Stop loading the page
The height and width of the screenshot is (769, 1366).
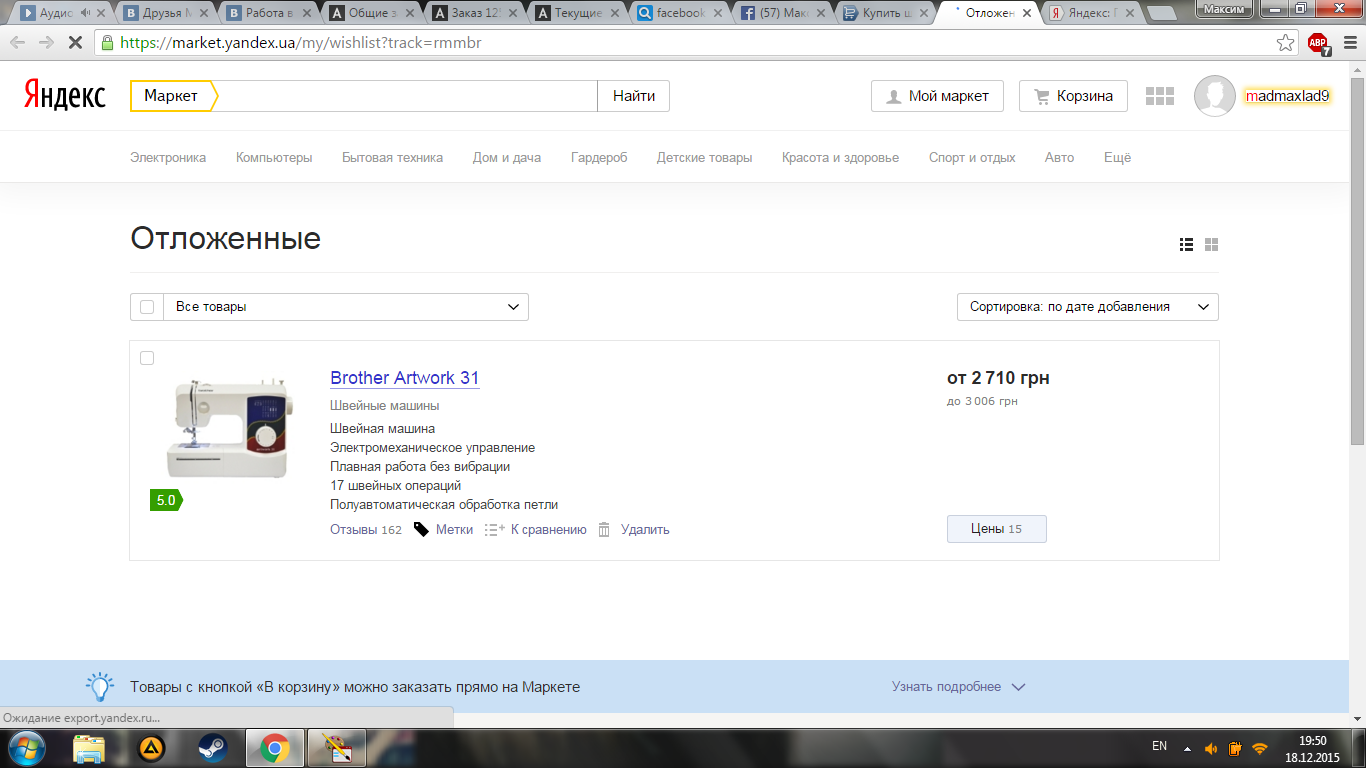click(x=75, y=43)
